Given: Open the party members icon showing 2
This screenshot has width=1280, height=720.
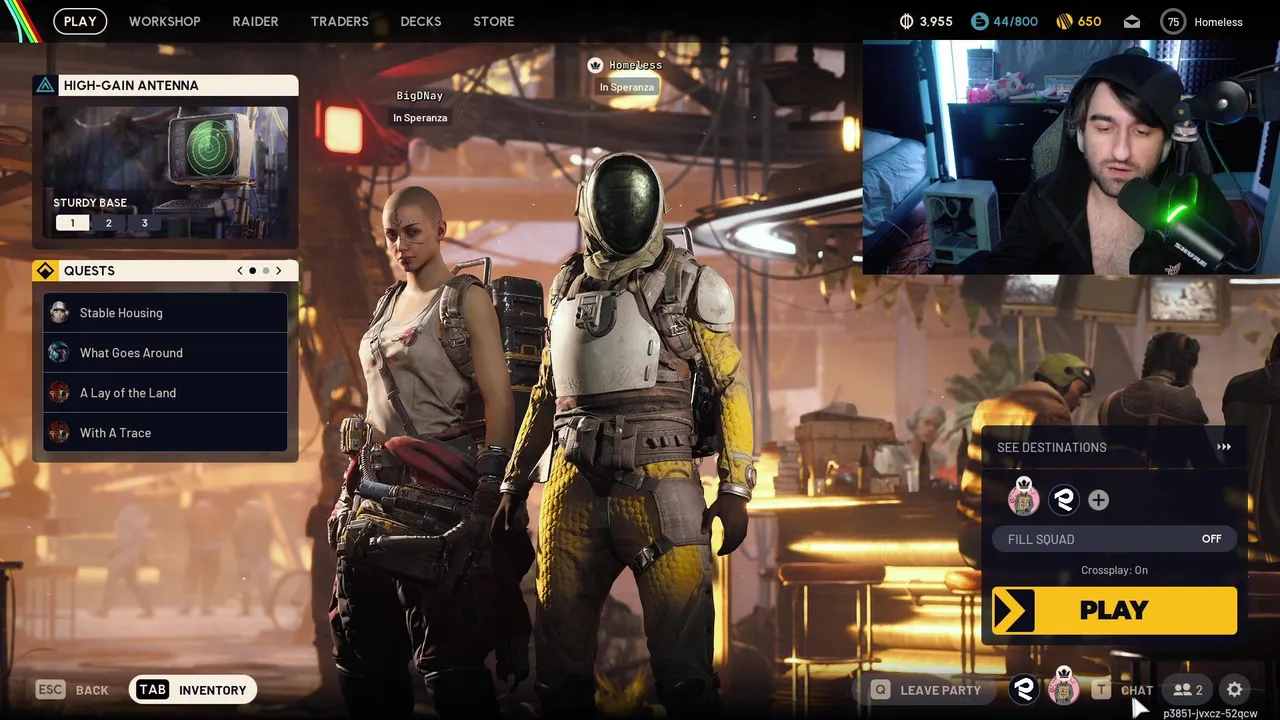Looking at the screenshot, I should coord(1188,690).
